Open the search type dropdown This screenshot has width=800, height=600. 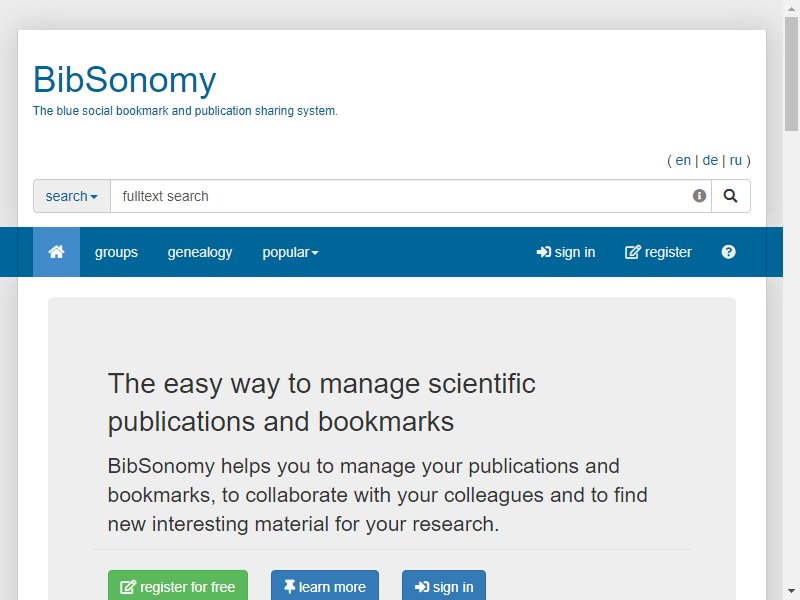[x=71, y=196]
